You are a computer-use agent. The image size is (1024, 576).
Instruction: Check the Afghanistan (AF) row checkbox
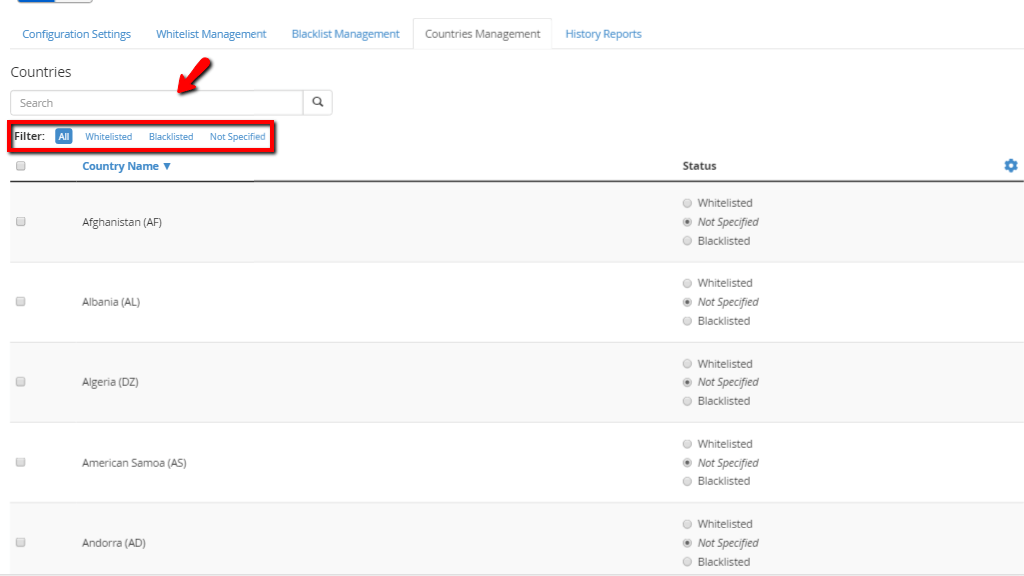tap(21, 222)
